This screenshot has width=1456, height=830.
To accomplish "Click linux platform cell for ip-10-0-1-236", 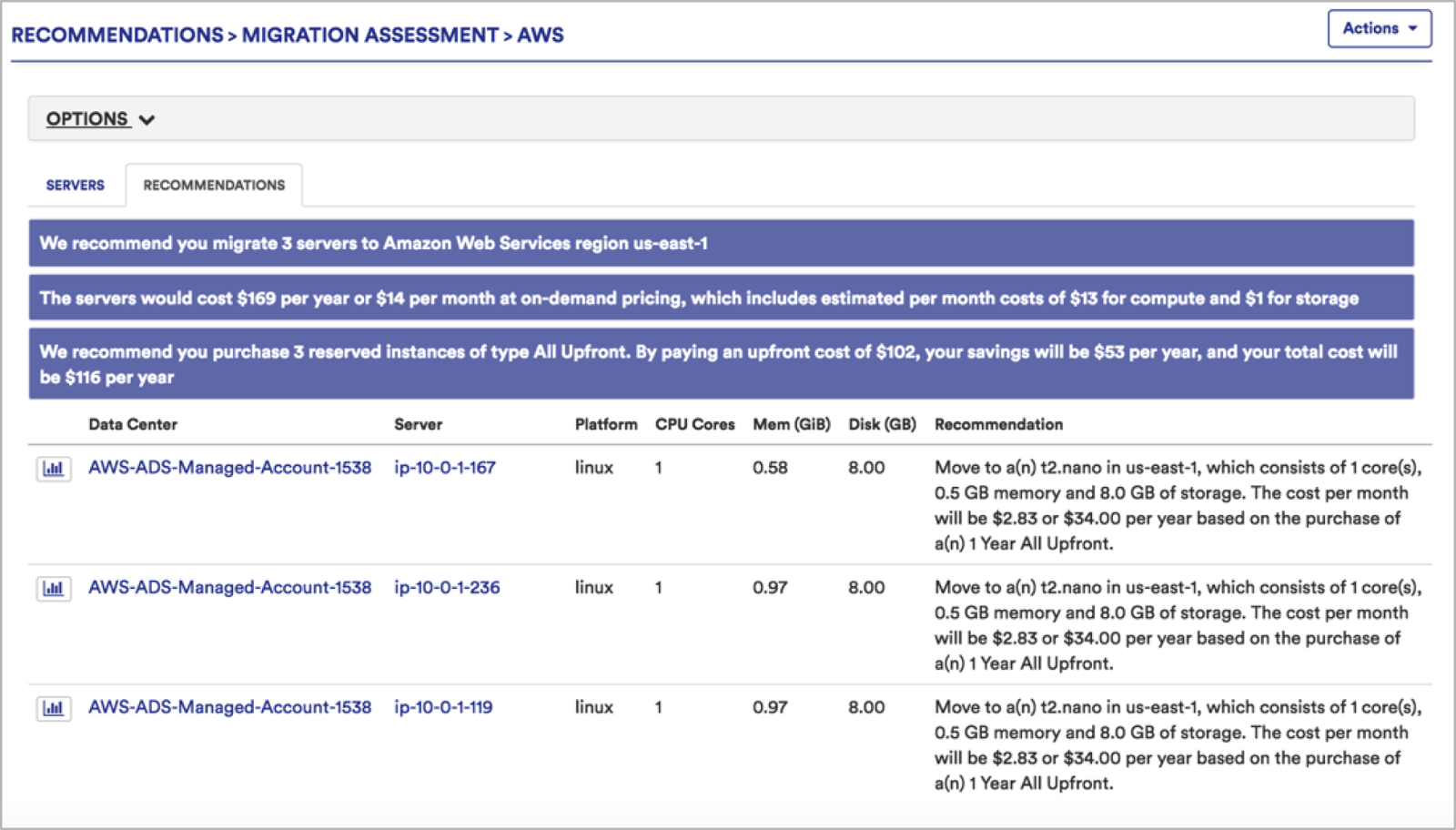I will (x=594, y=588).
